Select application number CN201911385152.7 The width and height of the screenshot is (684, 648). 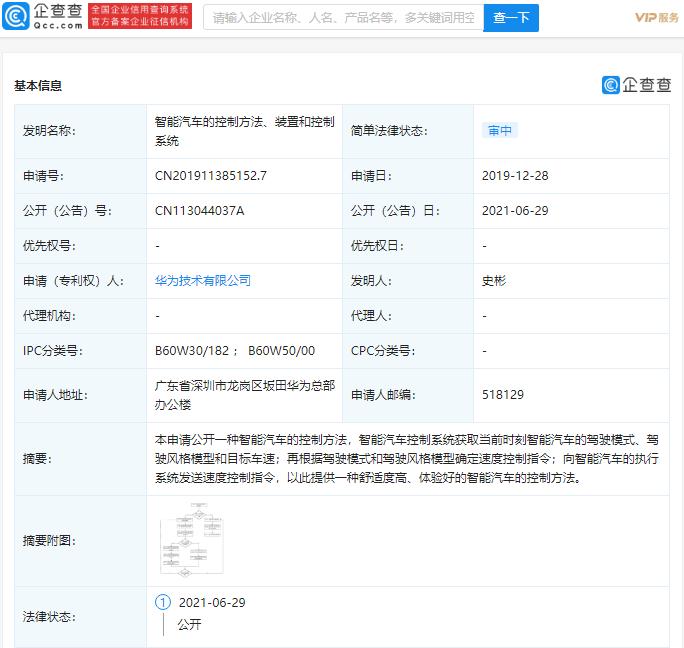point(211,176)
